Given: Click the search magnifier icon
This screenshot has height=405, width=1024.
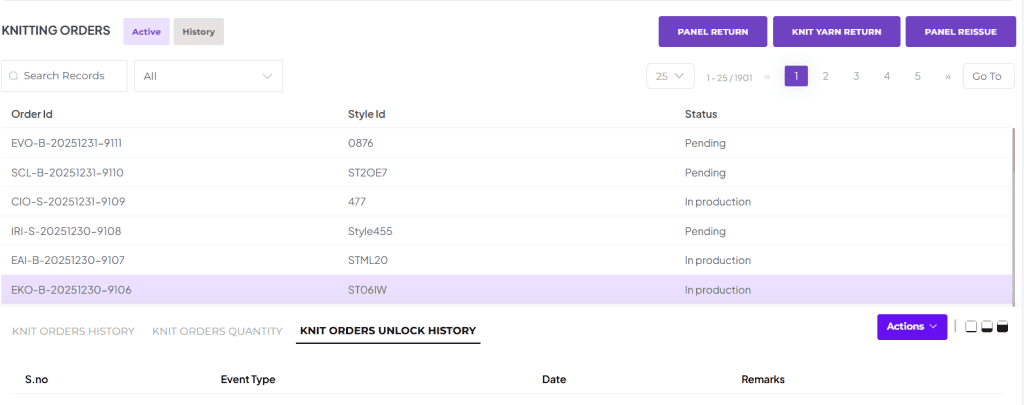Looking at the screenshot, I should [x=14, y=76].
